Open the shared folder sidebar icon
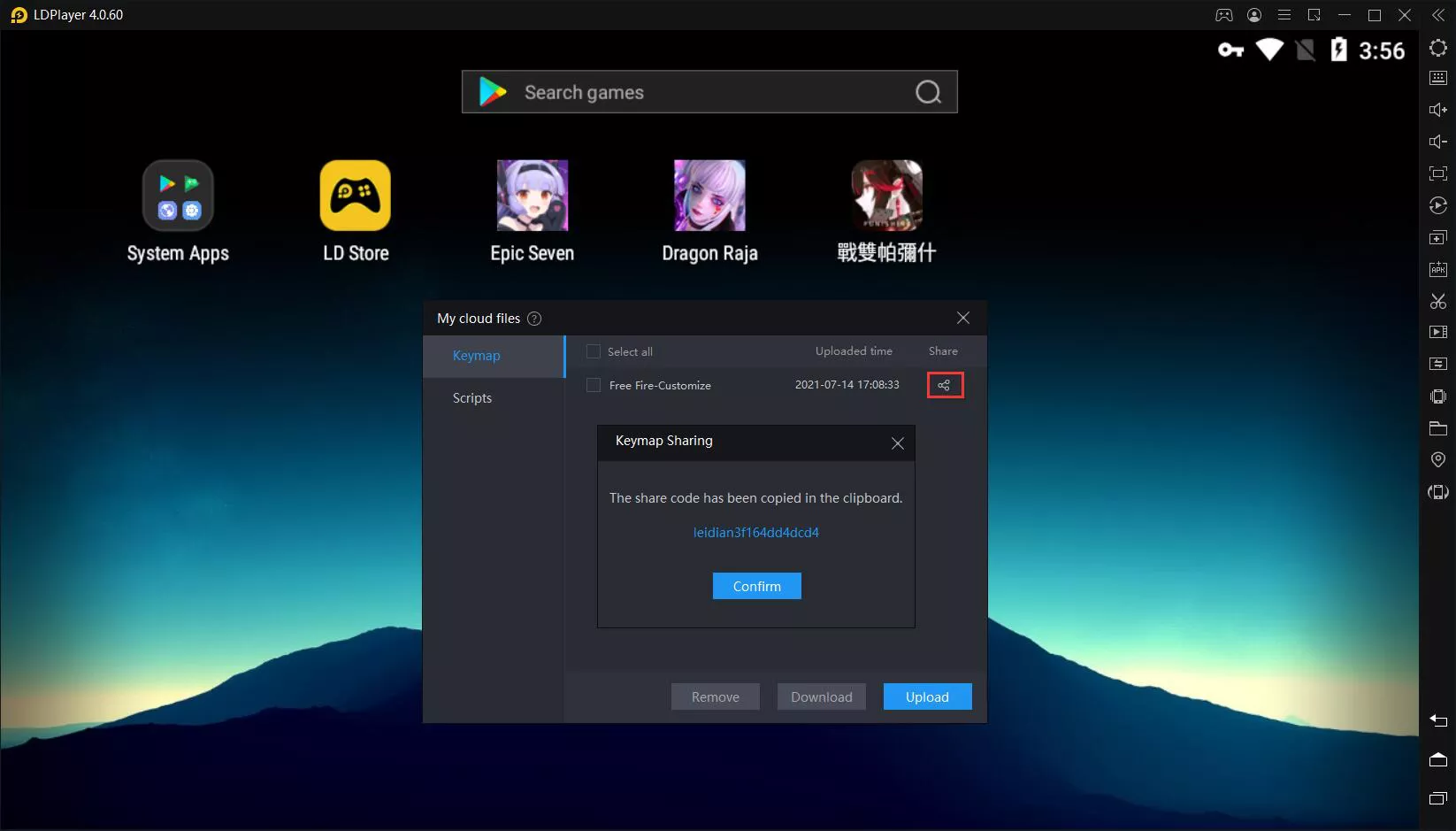 [x=1438, y=428]
